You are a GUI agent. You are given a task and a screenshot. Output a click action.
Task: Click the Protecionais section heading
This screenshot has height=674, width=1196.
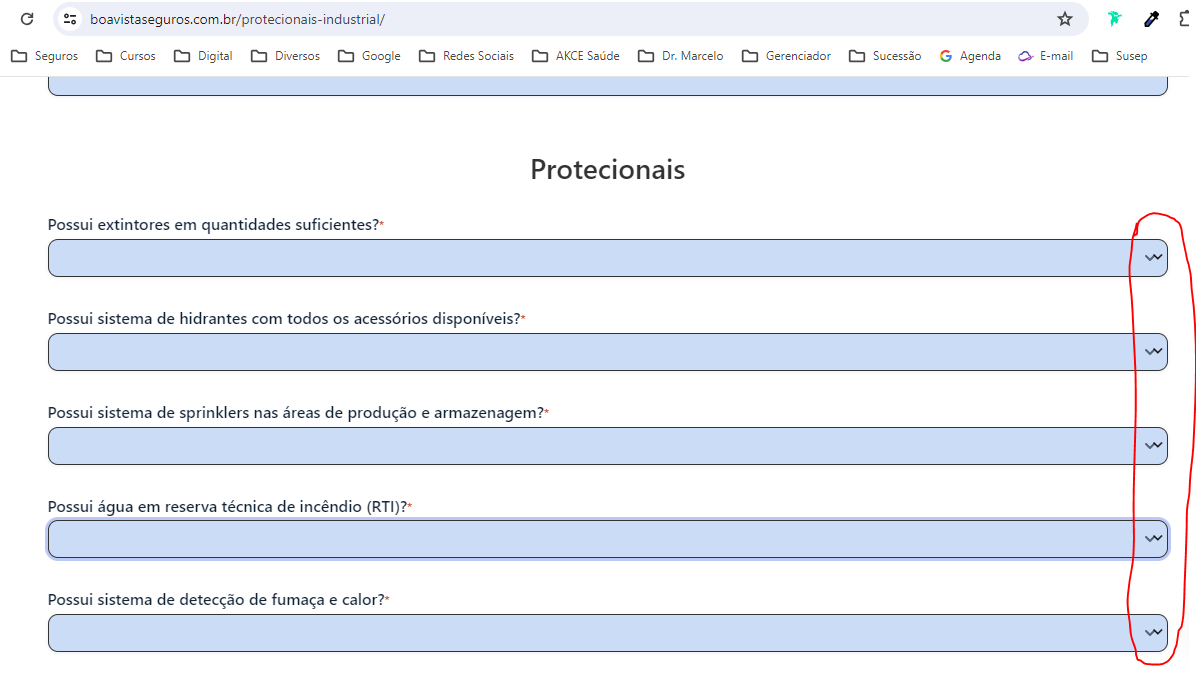608,169
